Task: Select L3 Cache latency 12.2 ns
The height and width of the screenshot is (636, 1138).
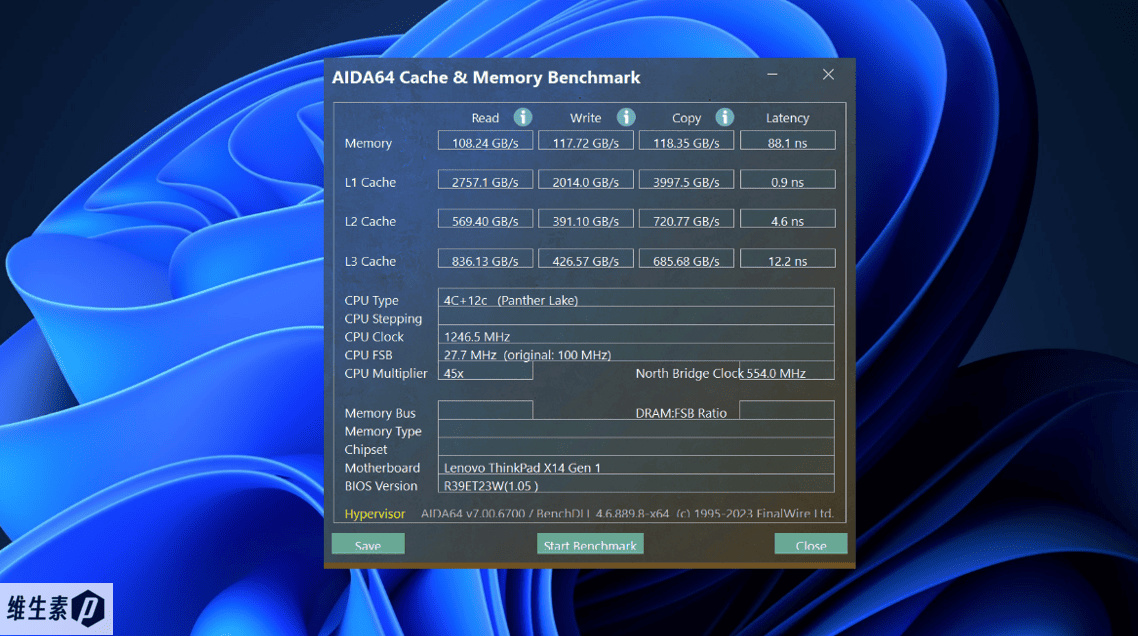Action: (787, 259)
